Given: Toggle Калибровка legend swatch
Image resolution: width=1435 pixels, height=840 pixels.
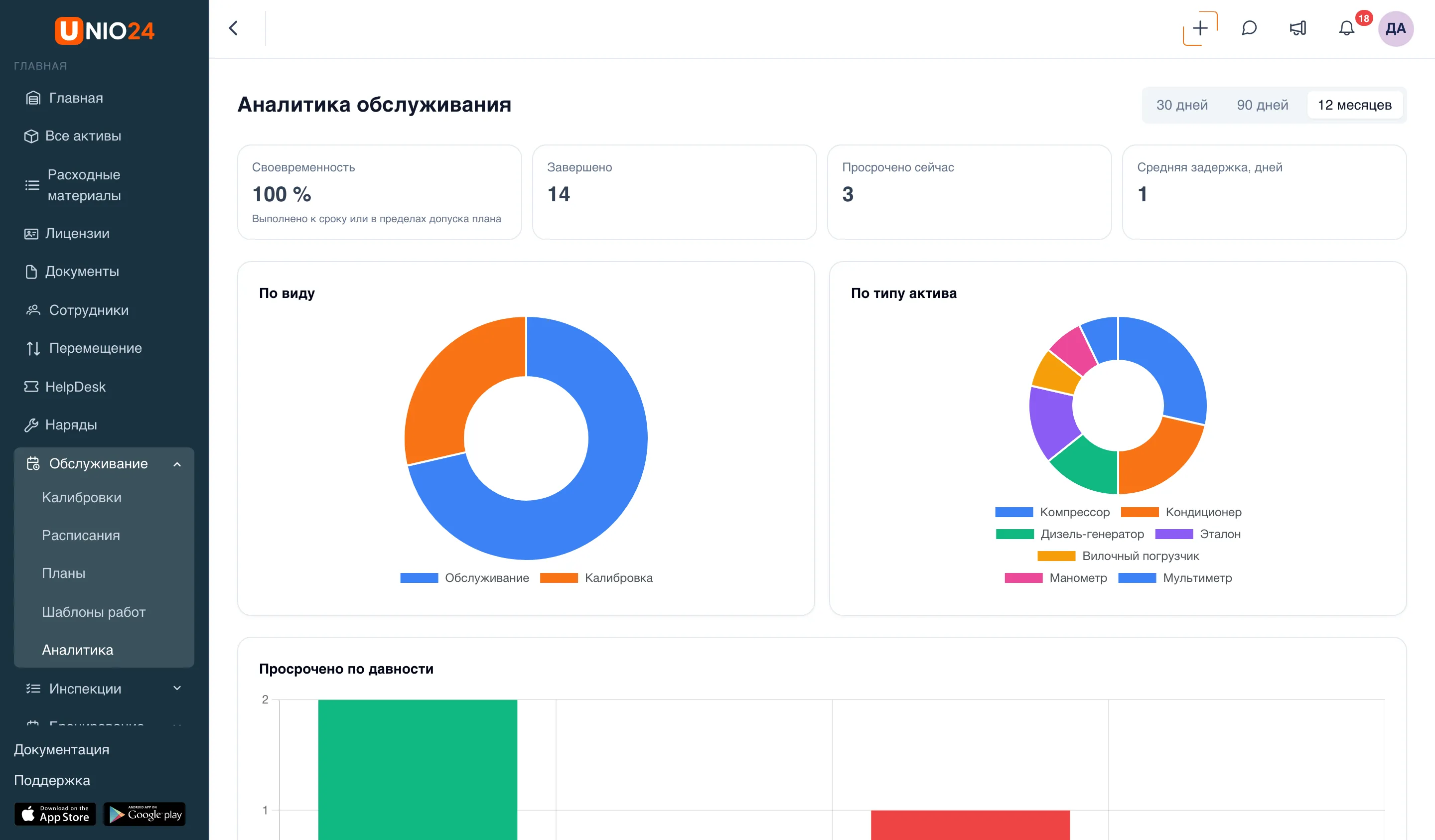Looking at the screenshot, I should click(x=559, y=578).
